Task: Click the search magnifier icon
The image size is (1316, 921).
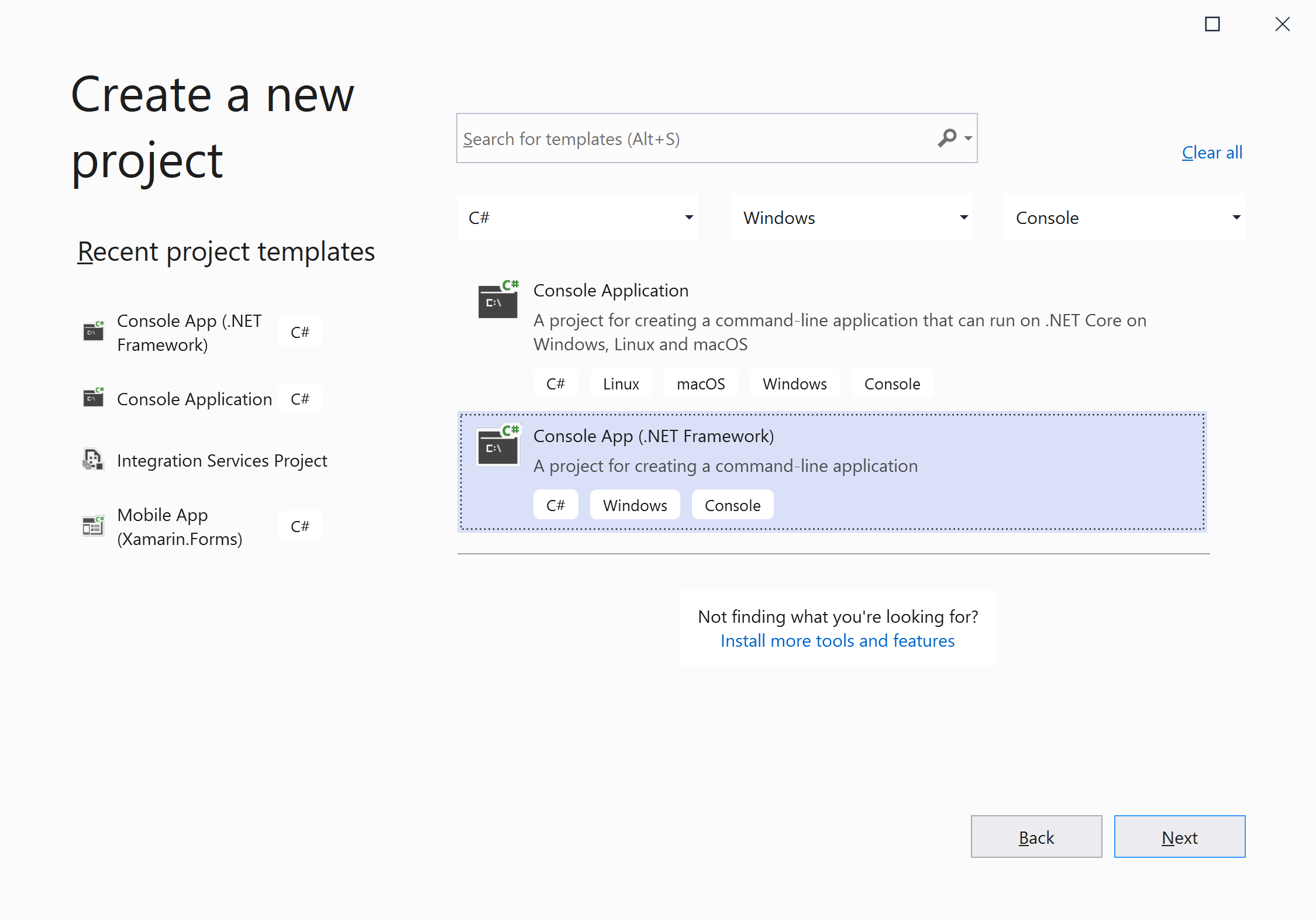Action: point(946,138)
